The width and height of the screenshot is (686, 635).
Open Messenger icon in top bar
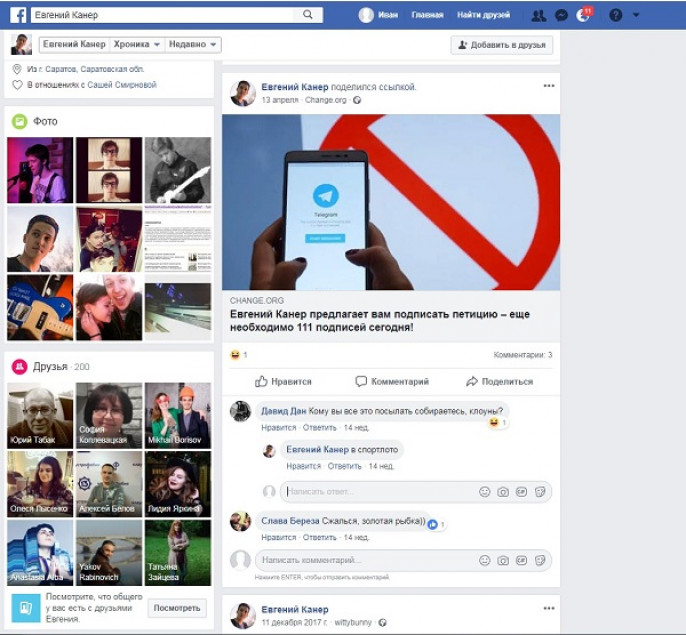561,16
